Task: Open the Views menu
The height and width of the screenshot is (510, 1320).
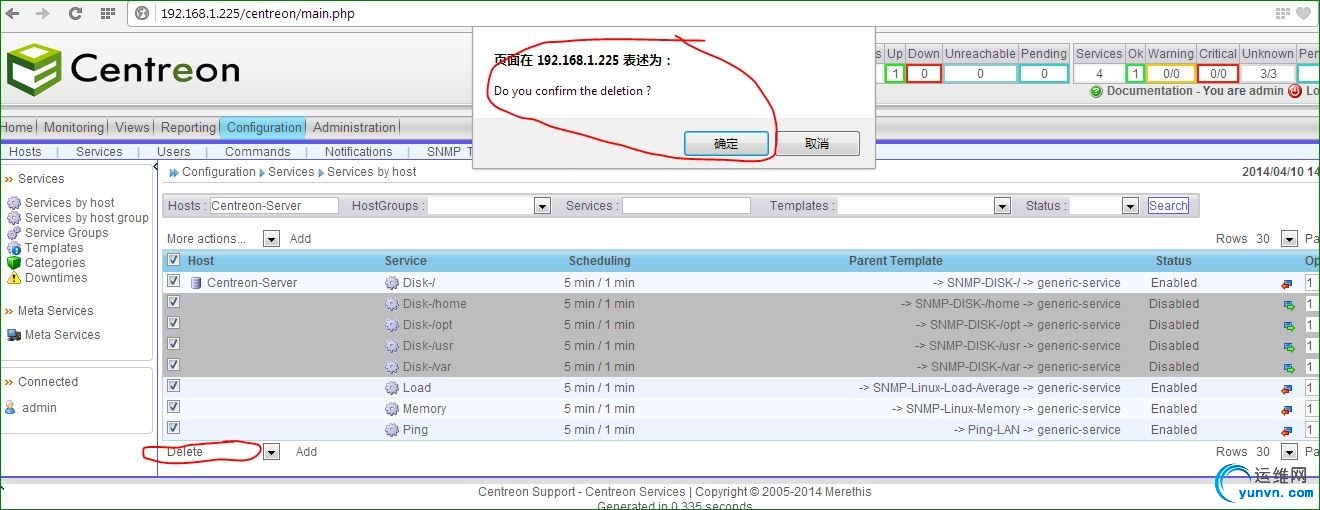Action: [x=132, y=127]
